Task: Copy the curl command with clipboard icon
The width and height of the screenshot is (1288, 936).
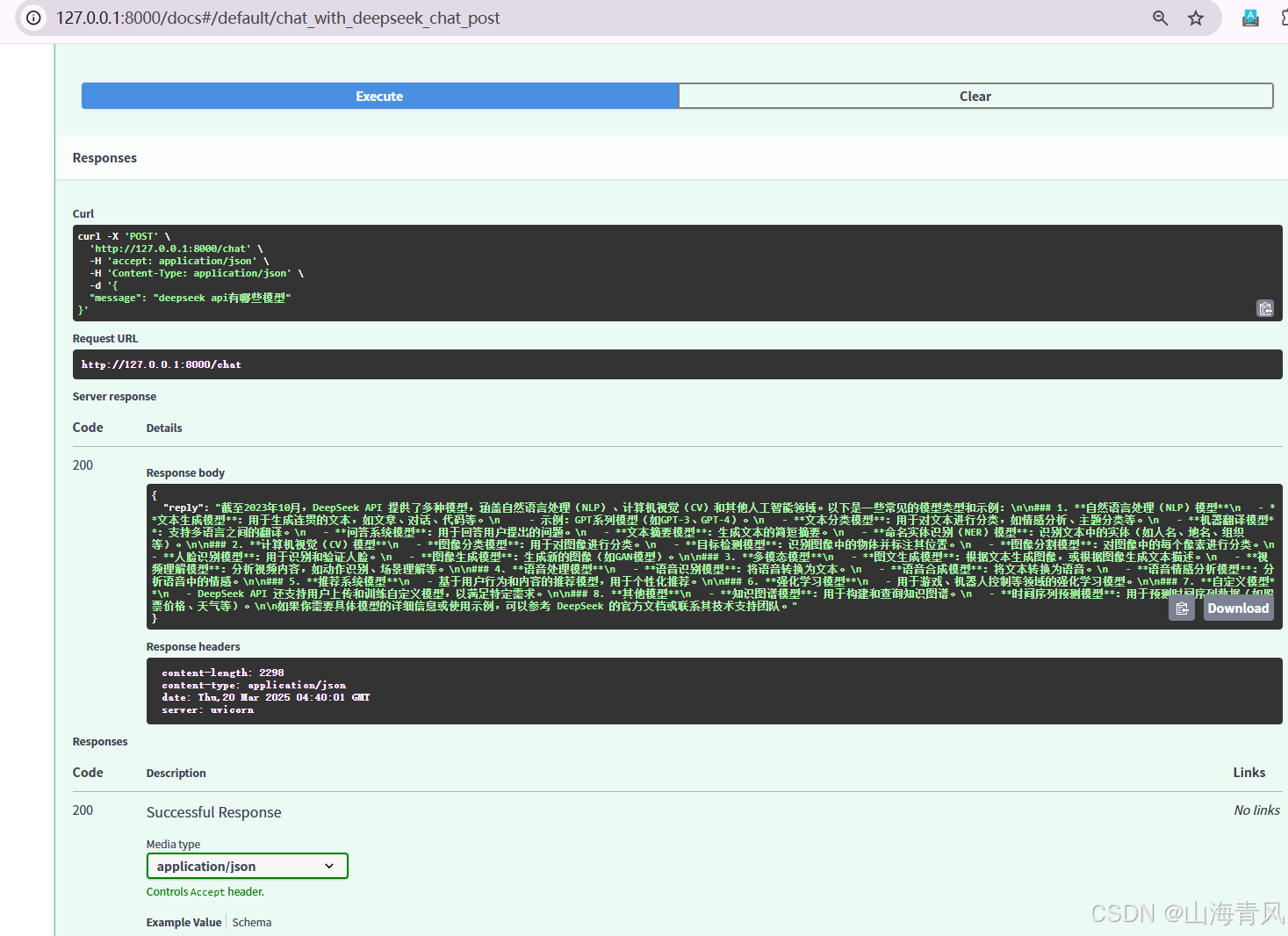Action: 1265,308
